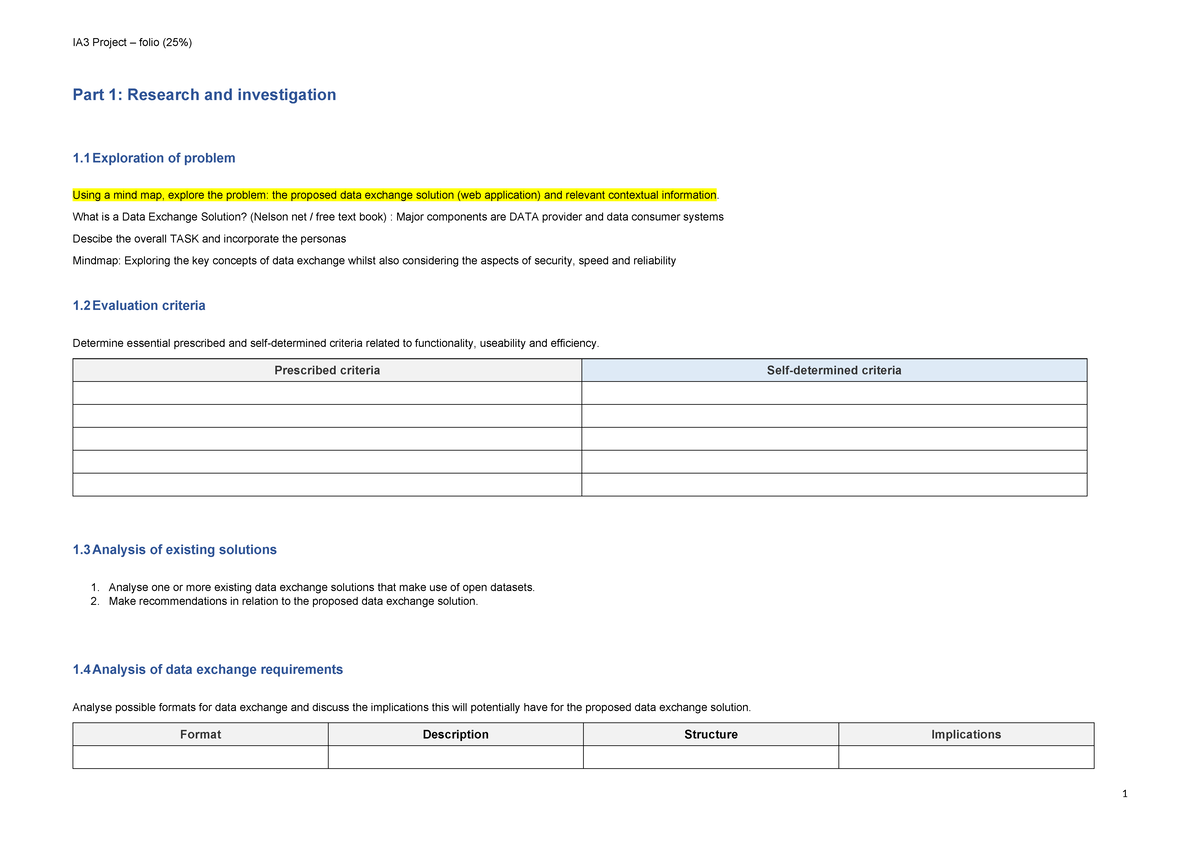
Task: Place cursor in 'Descibe the overall TASK' line
Action: point(209,239)
